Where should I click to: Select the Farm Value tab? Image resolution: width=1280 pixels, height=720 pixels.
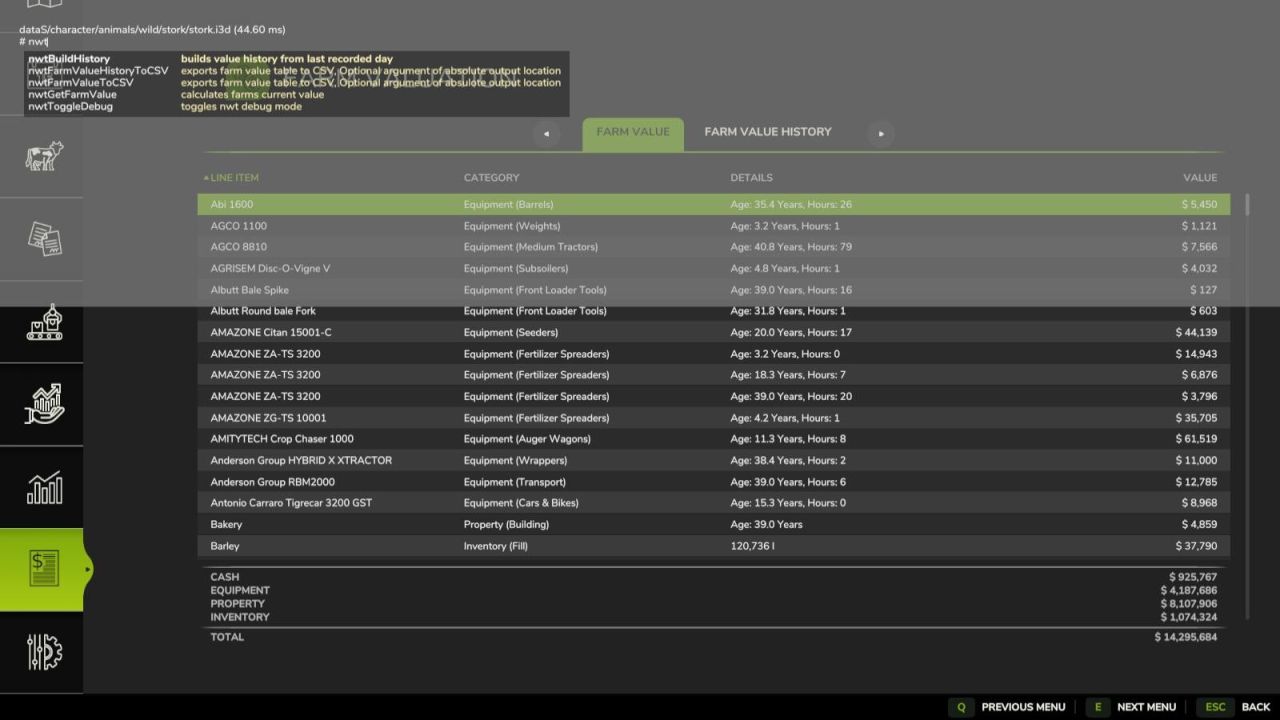click(633, 133)
